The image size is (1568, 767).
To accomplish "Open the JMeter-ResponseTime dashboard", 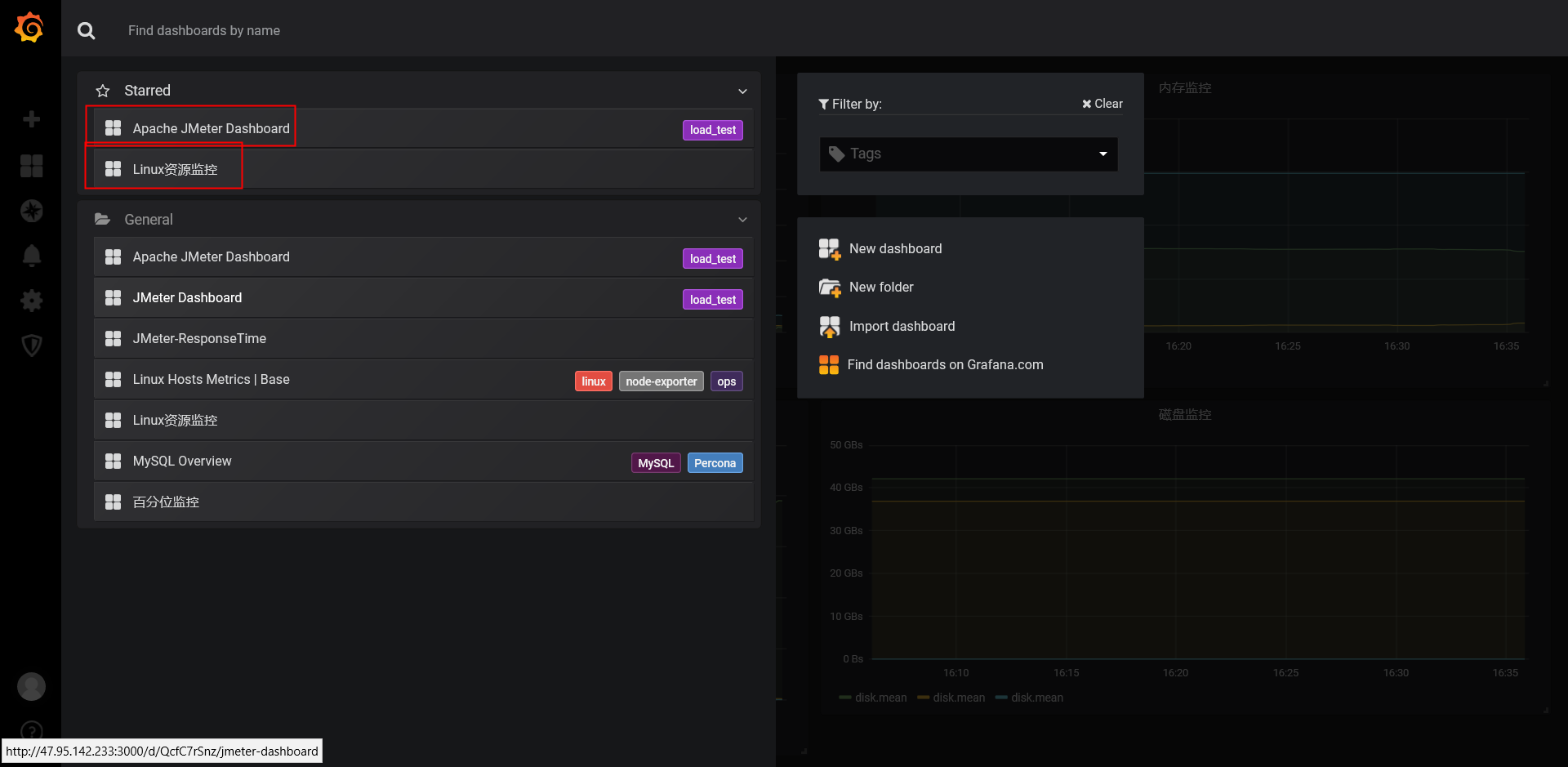I will 423,338.
